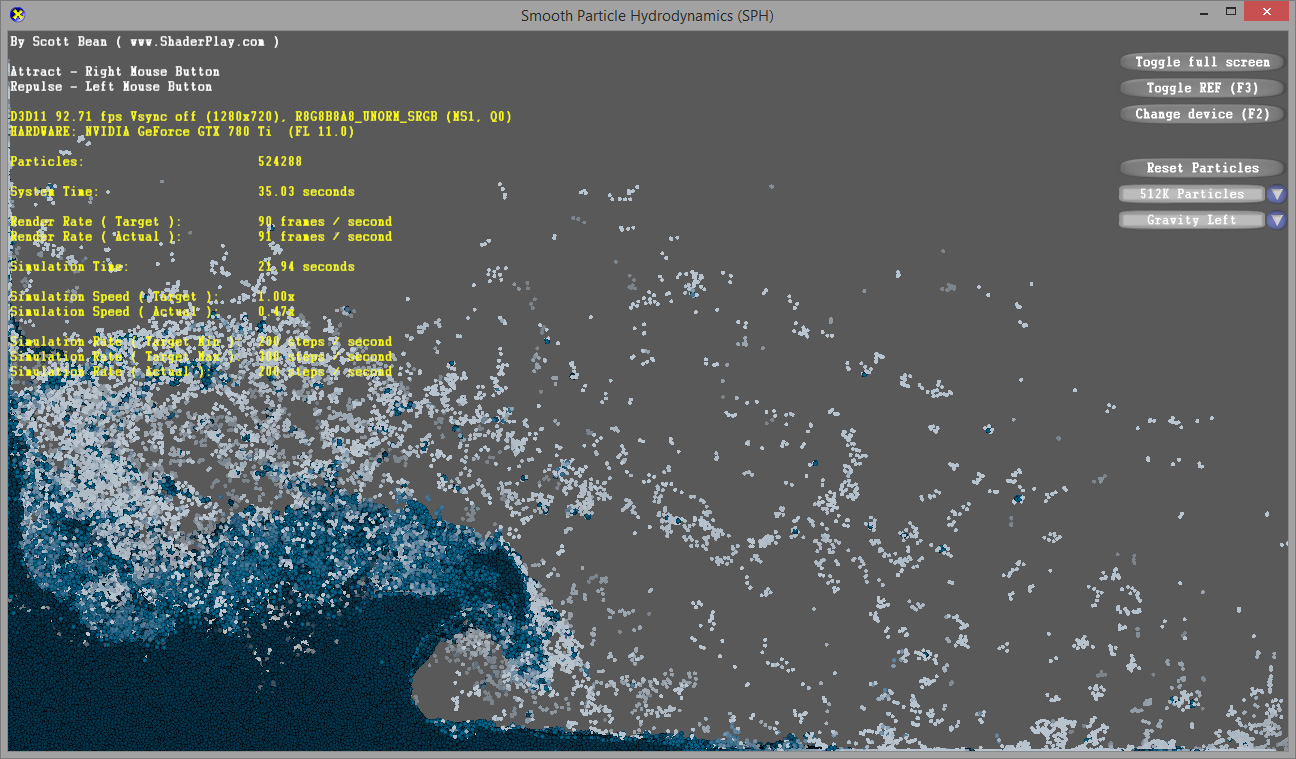The height and width of the screenshot is (759, 1296).
Task: Minimize the SPH window
Action: (x=1205, y=12)
